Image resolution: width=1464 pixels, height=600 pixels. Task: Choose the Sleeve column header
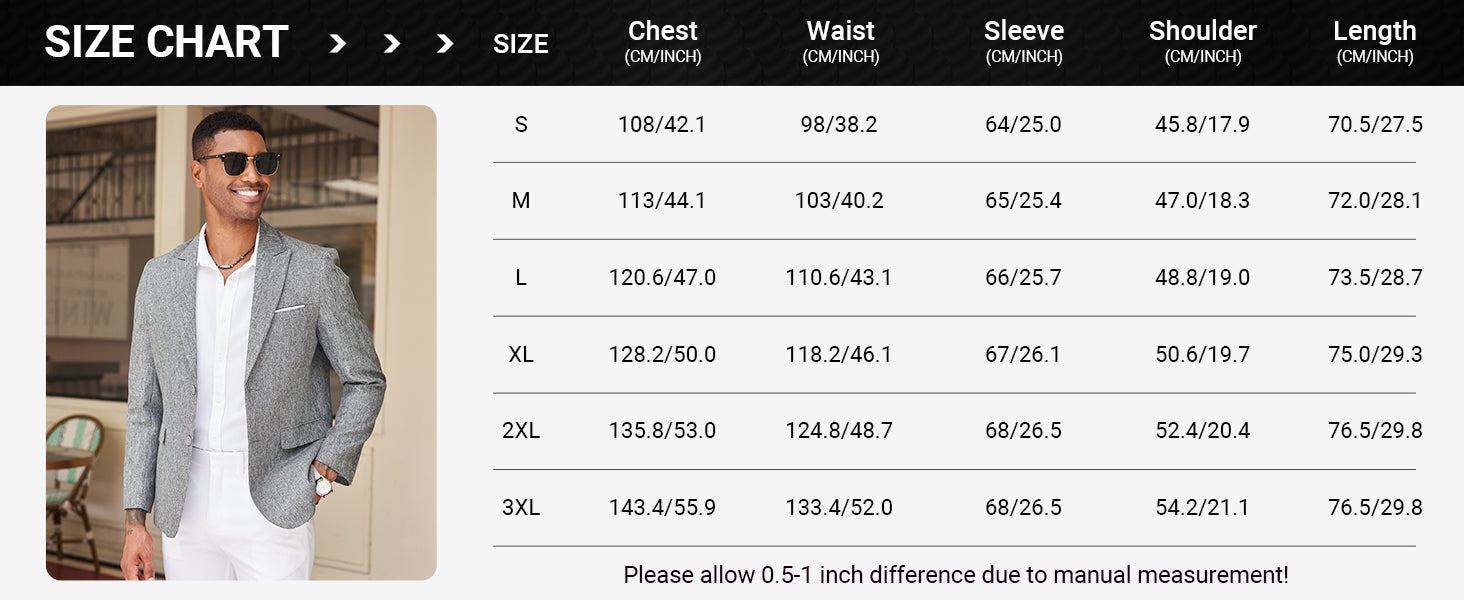click(1023, 42)
